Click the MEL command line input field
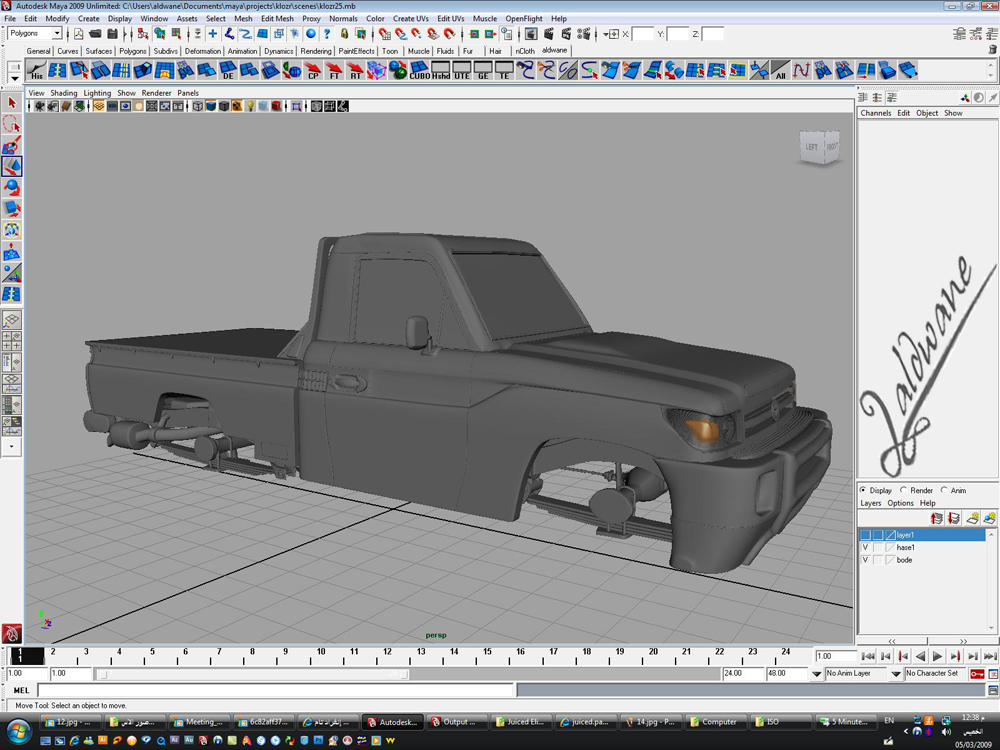This screenshot has height=750, width=1000. pyautogui.click(x=276, y=690)
